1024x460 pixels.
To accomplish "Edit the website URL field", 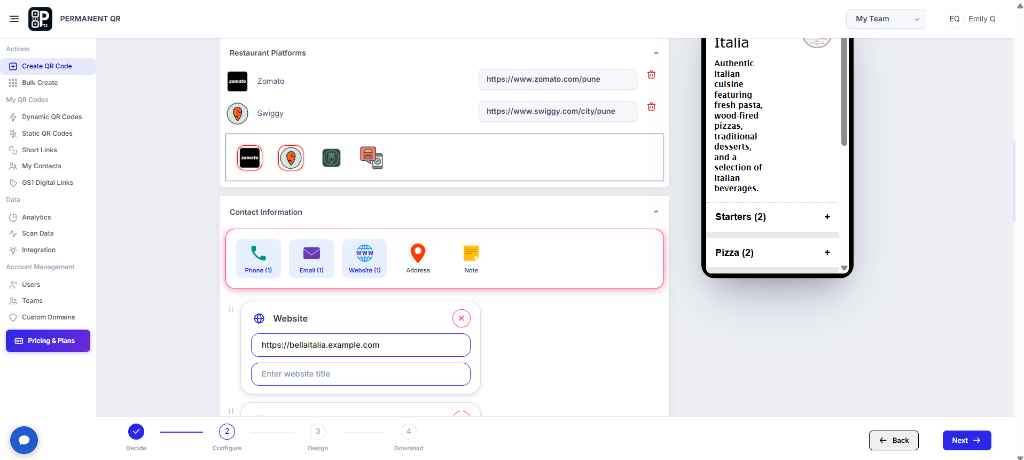I will (360, 345).
